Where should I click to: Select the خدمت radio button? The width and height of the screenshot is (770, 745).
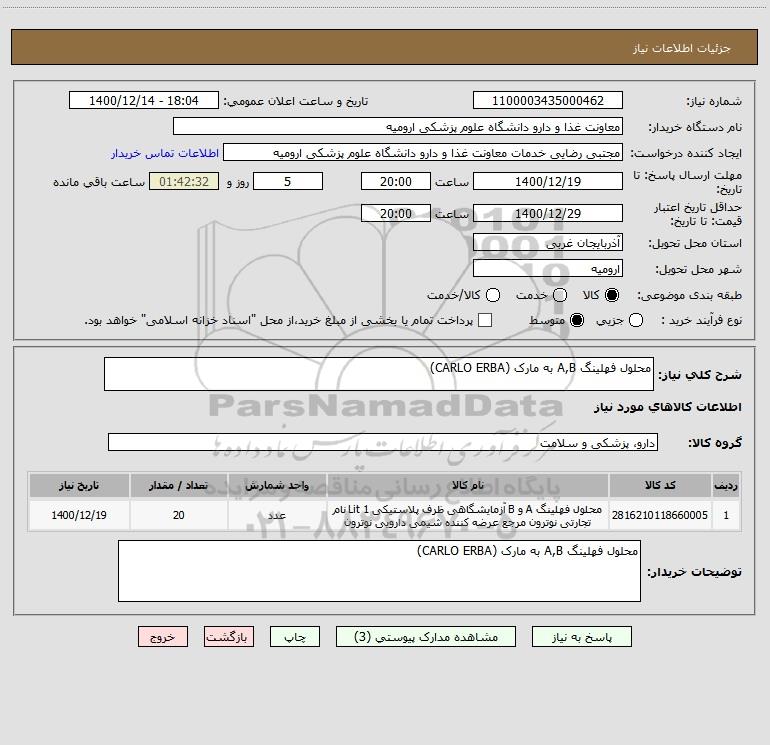(x=560, y=295)
